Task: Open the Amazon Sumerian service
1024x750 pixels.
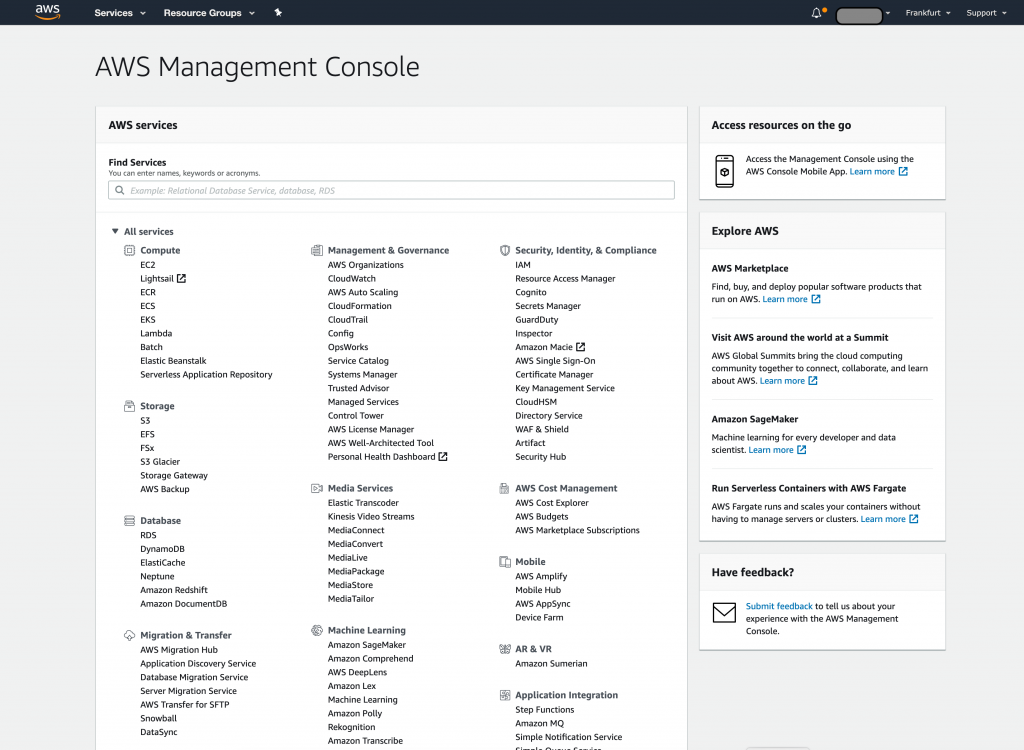Action: (551, 663)
